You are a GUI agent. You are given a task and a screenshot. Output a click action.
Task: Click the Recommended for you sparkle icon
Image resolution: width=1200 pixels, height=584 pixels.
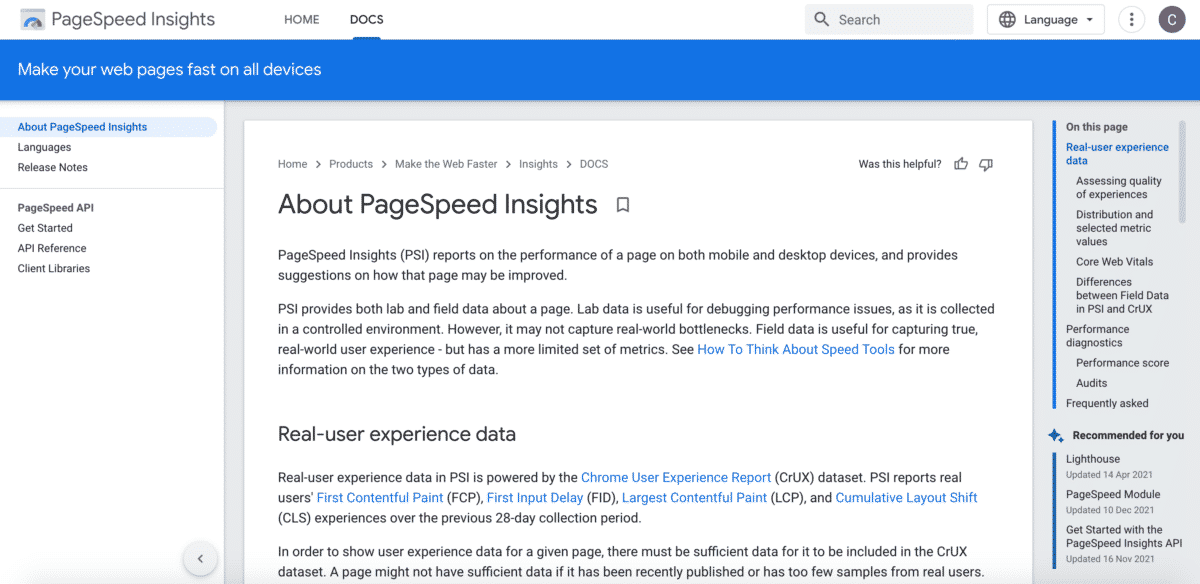coord(1055,436)
